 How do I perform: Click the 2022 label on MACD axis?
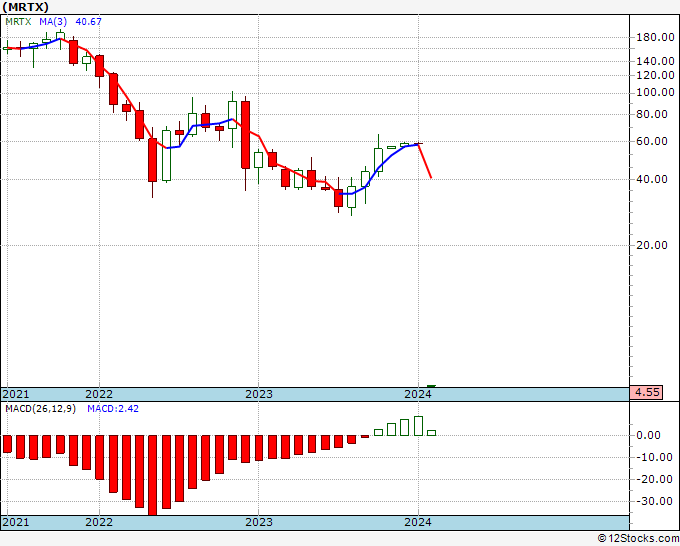tap(99, 522)
